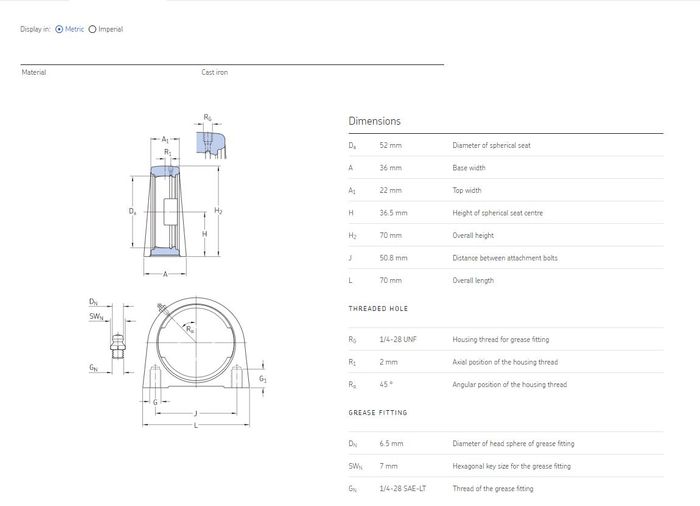Click the 50.8 mm attachment bolt distance

coord(393,258)
